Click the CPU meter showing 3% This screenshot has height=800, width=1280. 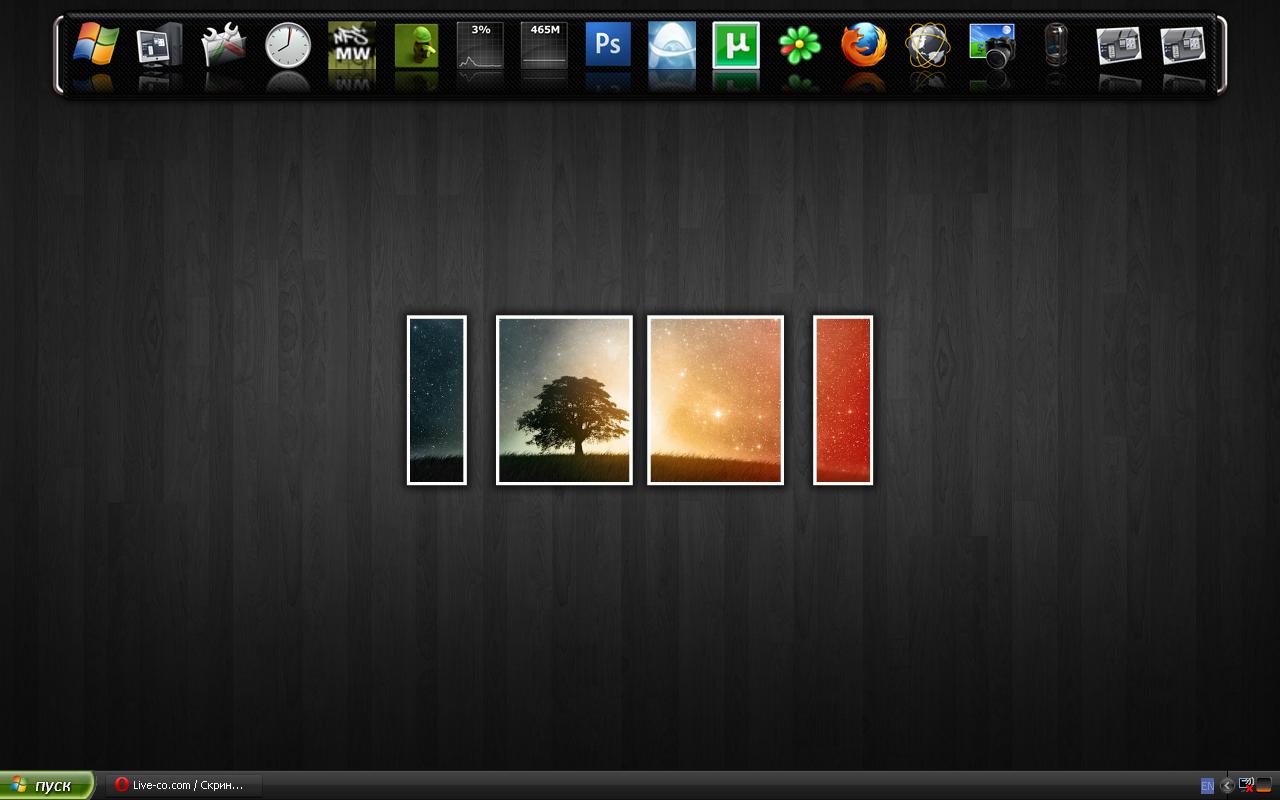[480, 46]
